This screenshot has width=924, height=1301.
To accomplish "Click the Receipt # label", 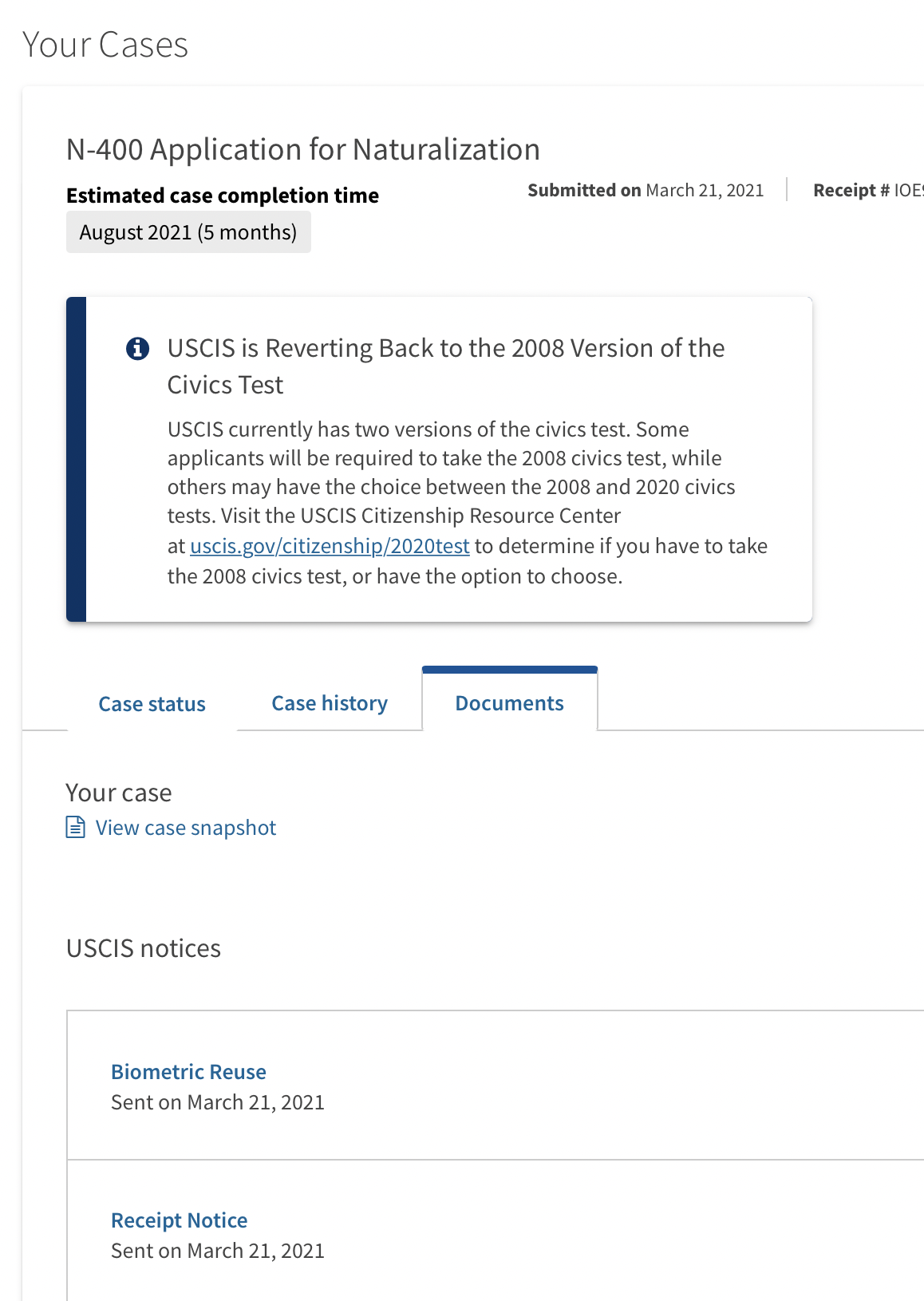I will coord(851,190).
